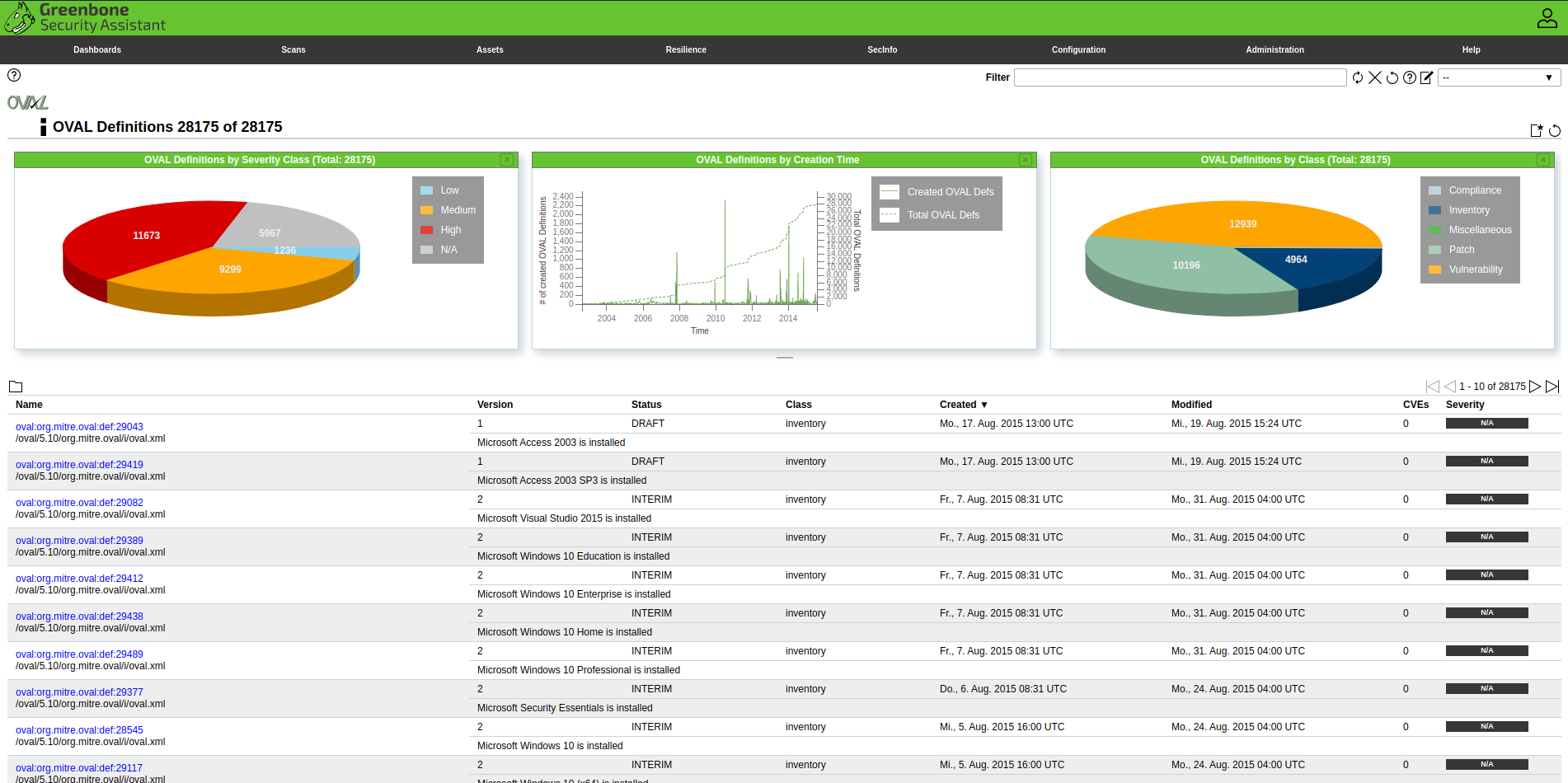Remove the filter with the X icon

point(1374,77)
